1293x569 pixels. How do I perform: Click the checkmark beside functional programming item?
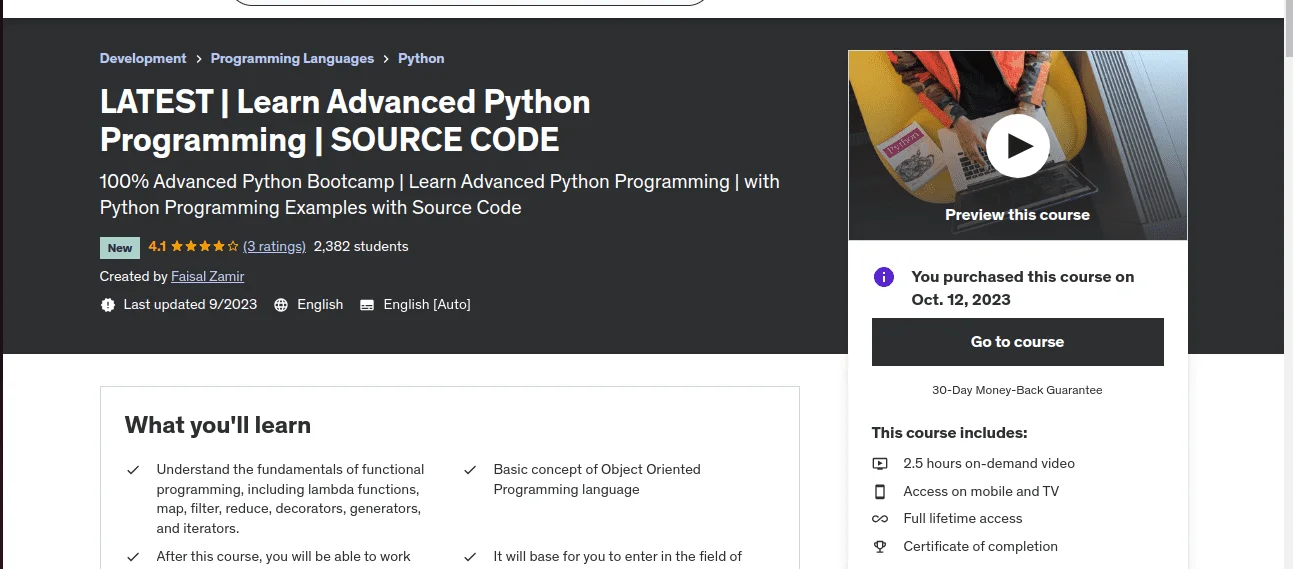click(132, 470)
